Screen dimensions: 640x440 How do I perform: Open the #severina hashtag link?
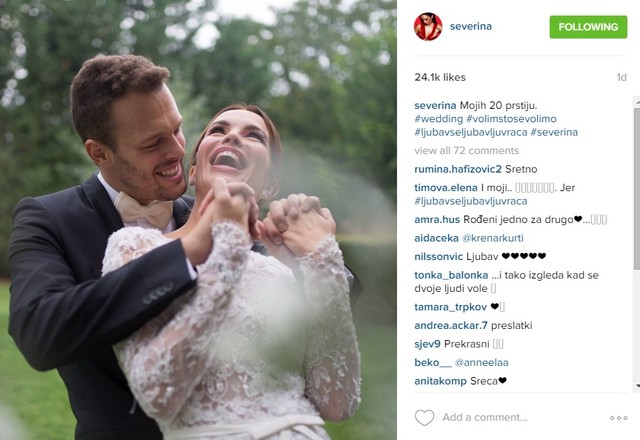(554, 132)
